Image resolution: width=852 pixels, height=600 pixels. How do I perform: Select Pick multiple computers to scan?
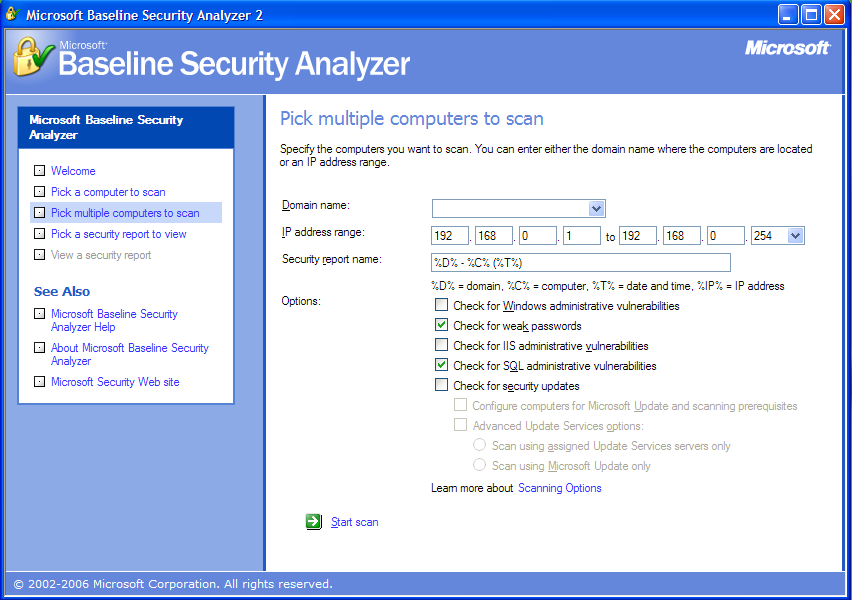pos(125,213)
